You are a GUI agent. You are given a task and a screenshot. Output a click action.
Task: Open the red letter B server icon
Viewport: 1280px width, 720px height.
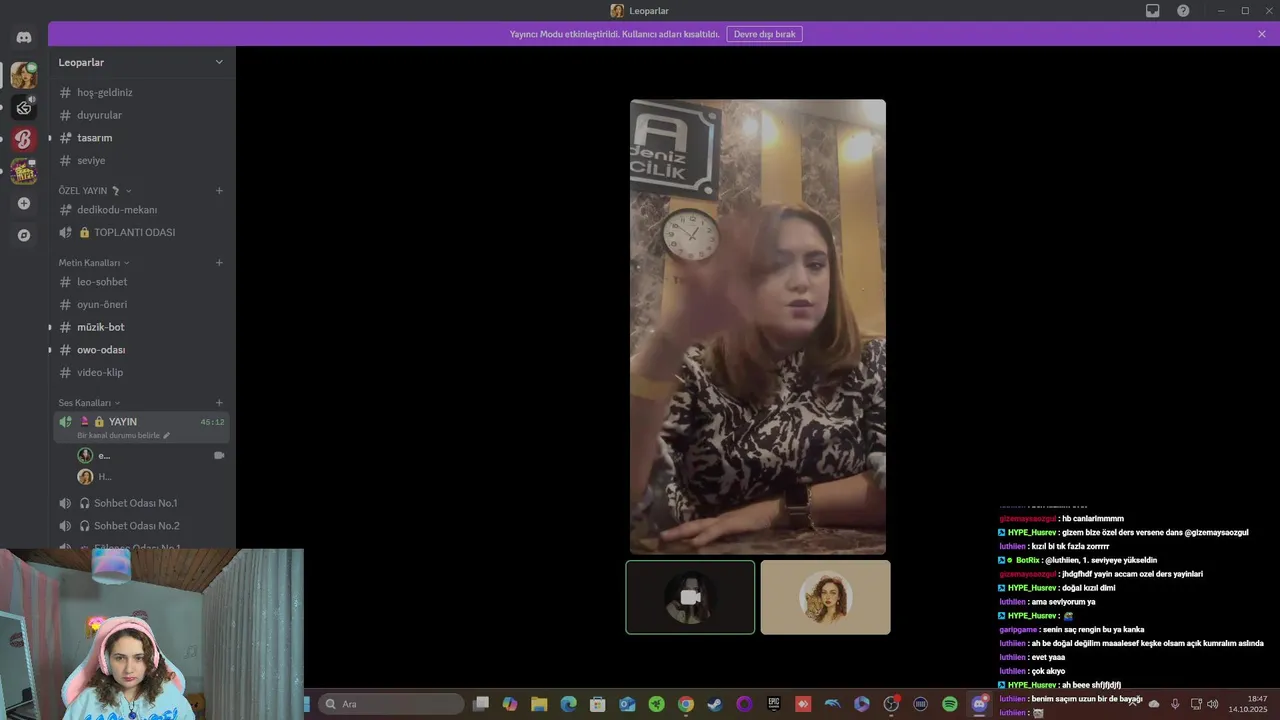pyautogui.click(x=24, y=139)
